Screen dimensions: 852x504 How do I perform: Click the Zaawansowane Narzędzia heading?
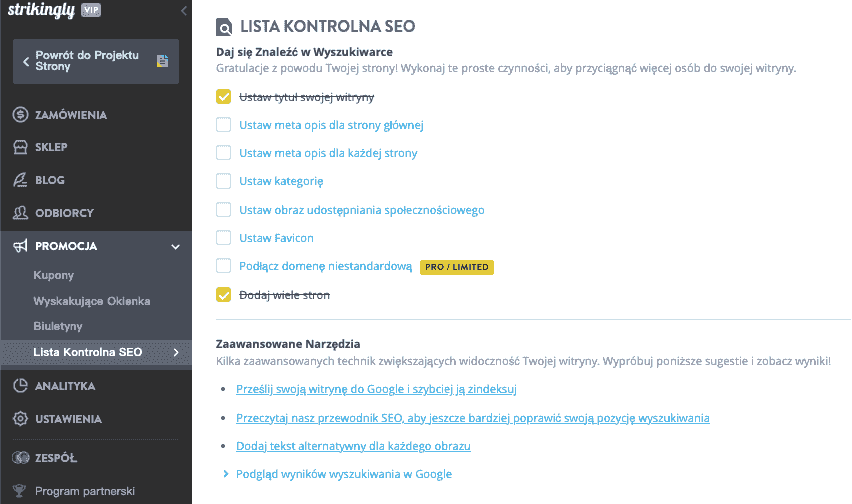coord(288,344)
